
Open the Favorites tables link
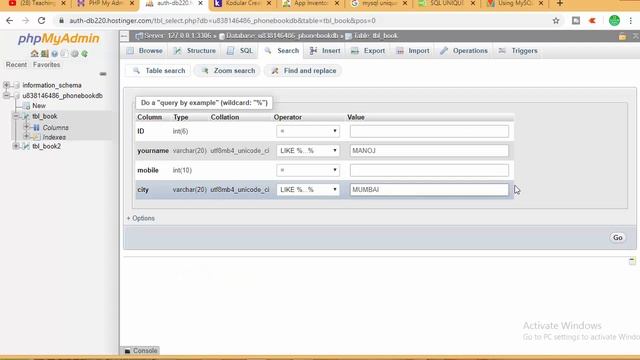click(47, 64)
